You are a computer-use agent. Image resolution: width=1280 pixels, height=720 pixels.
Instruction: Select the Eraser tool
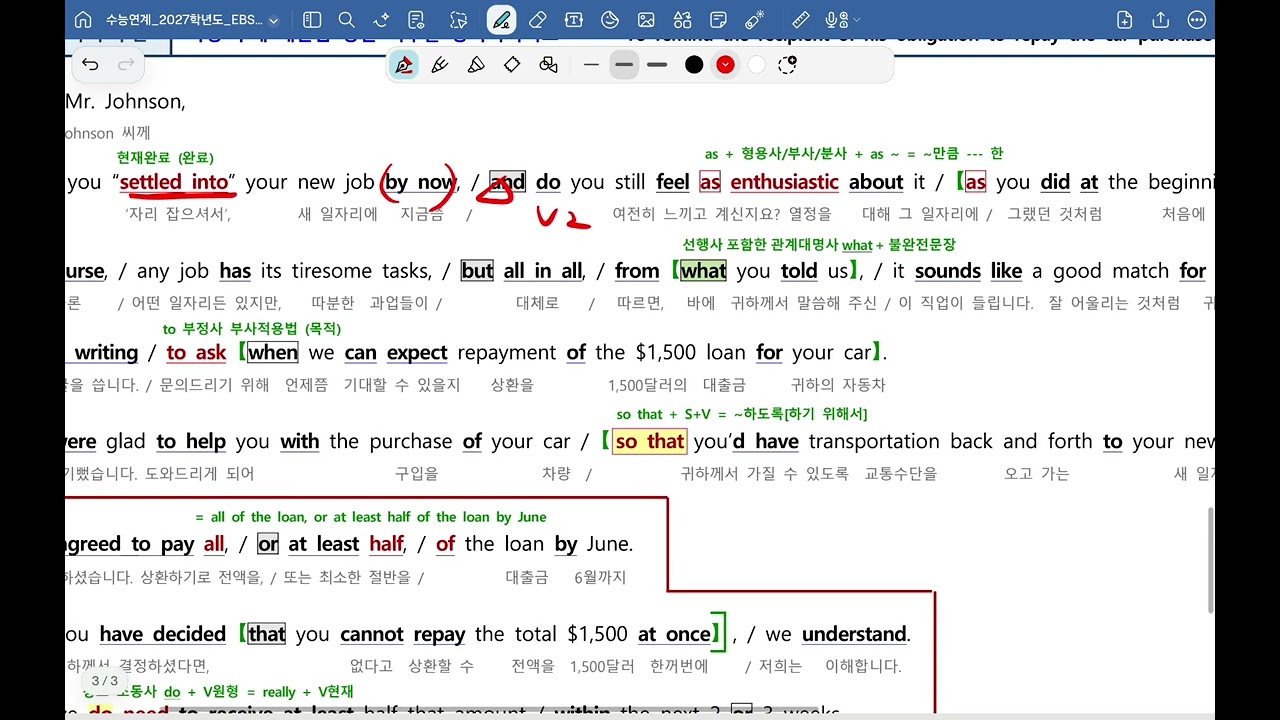[538, 20]
